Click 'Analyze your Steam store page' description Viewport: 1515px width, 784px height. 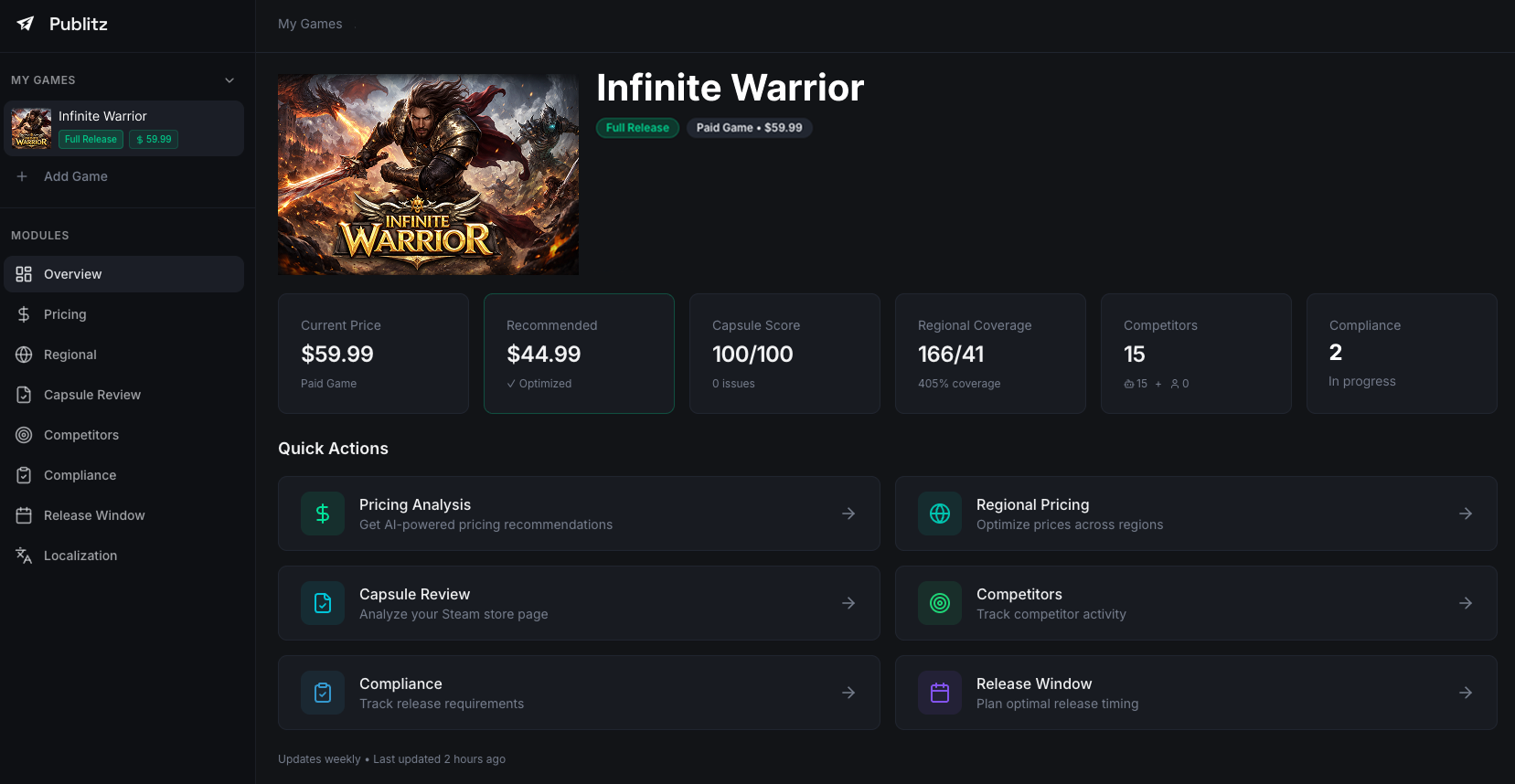[x=453, y=614]
